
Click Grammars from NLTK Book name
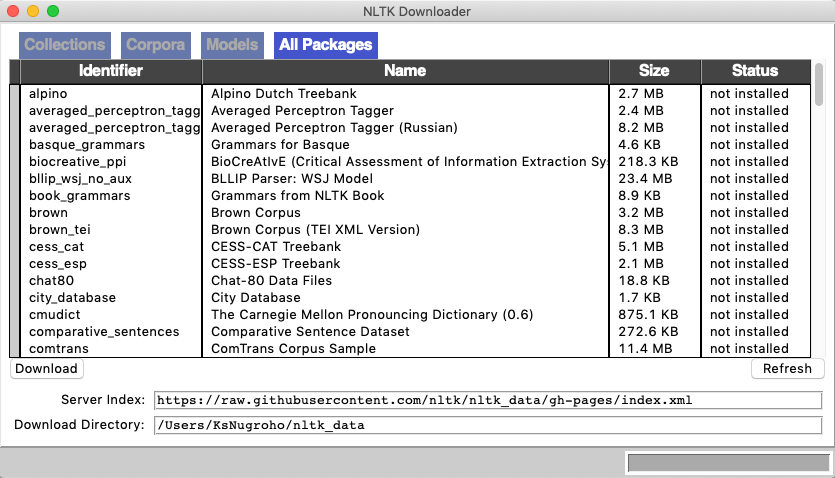[298, 196]
